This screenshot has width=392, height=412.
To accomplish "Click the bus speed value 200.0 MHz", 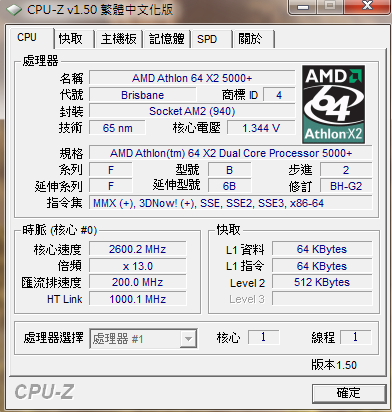I will click(x=137, y=282).
